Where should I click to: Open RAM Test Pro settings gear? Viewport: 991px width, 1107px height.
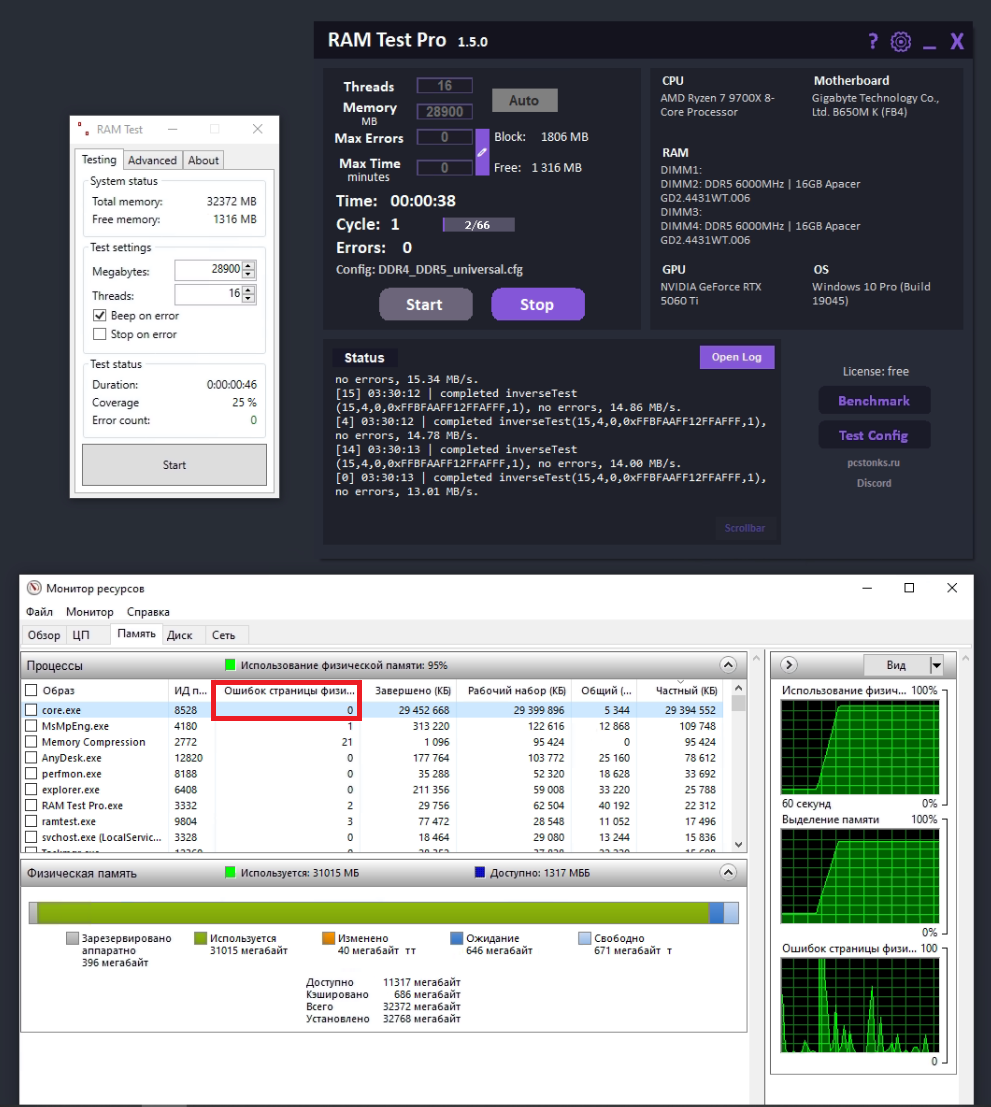pyautogui.click(x=901, y=42)
